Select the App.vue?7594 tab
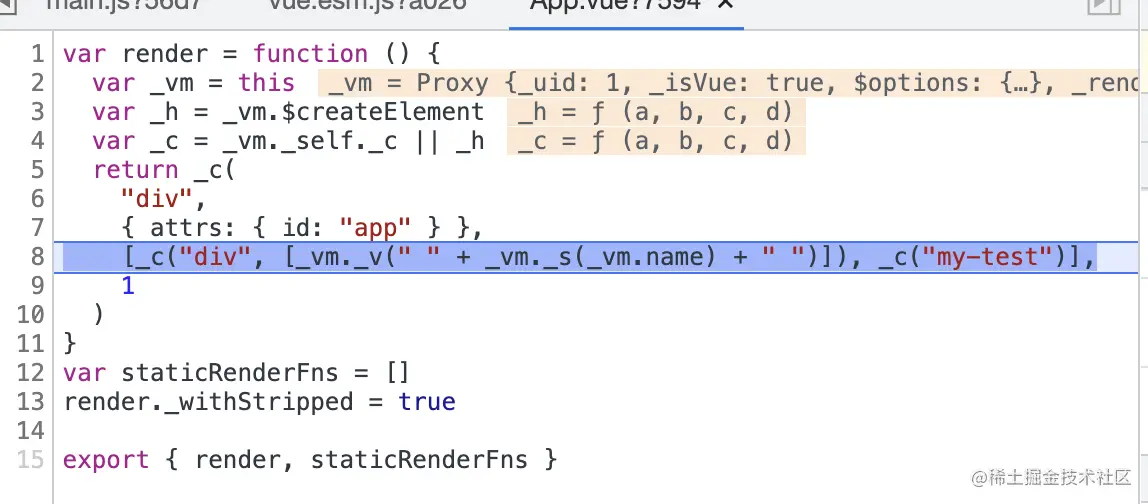1148x504 pixels. tap(616, 4)
